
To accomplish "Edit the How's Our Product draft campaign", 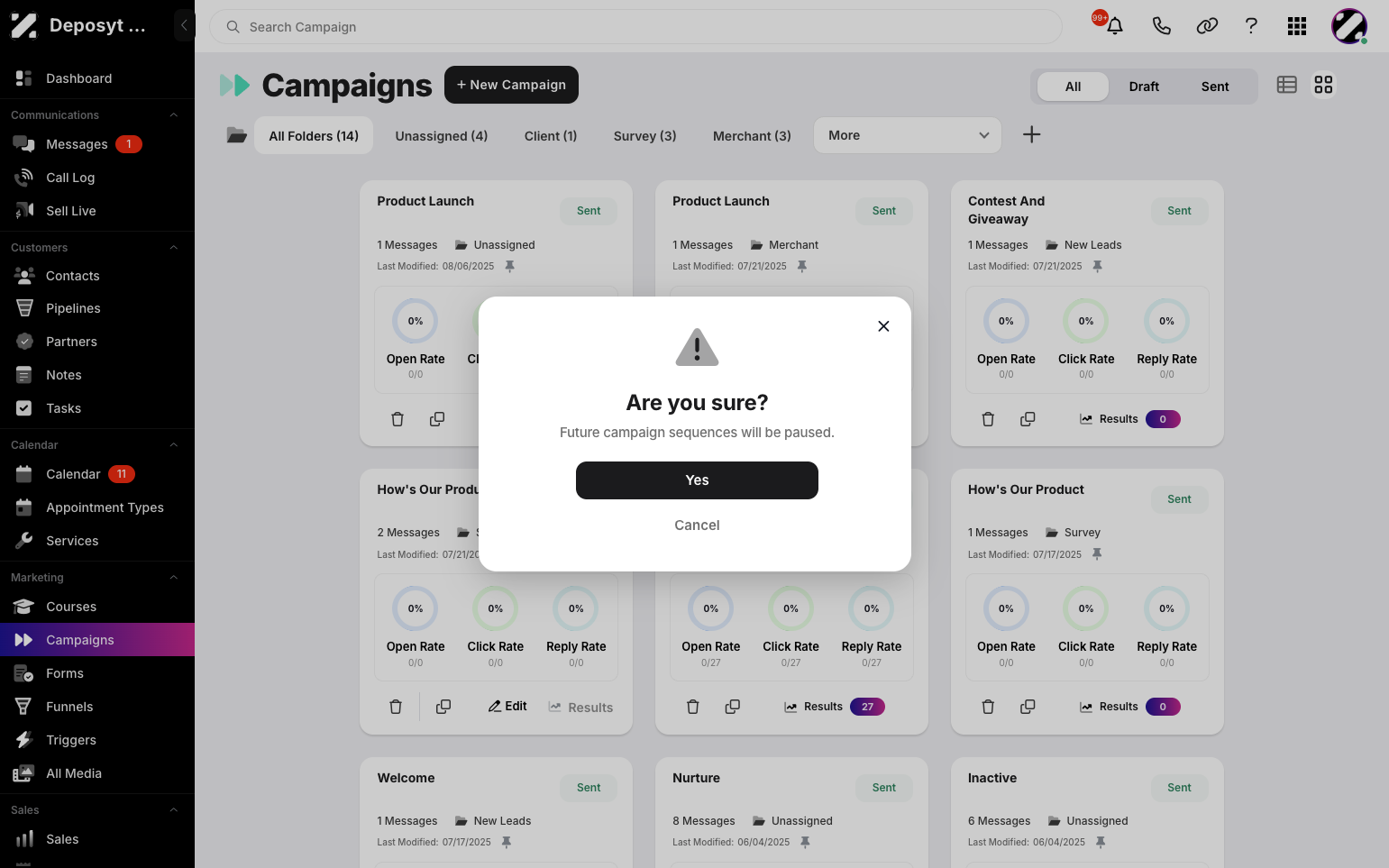I will pos(507,707).
